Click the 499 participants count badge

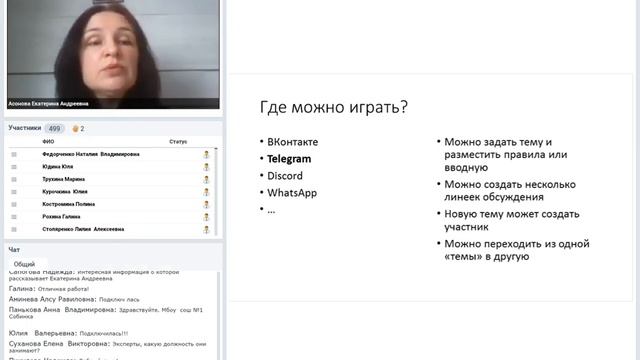[x=54, y=129]
